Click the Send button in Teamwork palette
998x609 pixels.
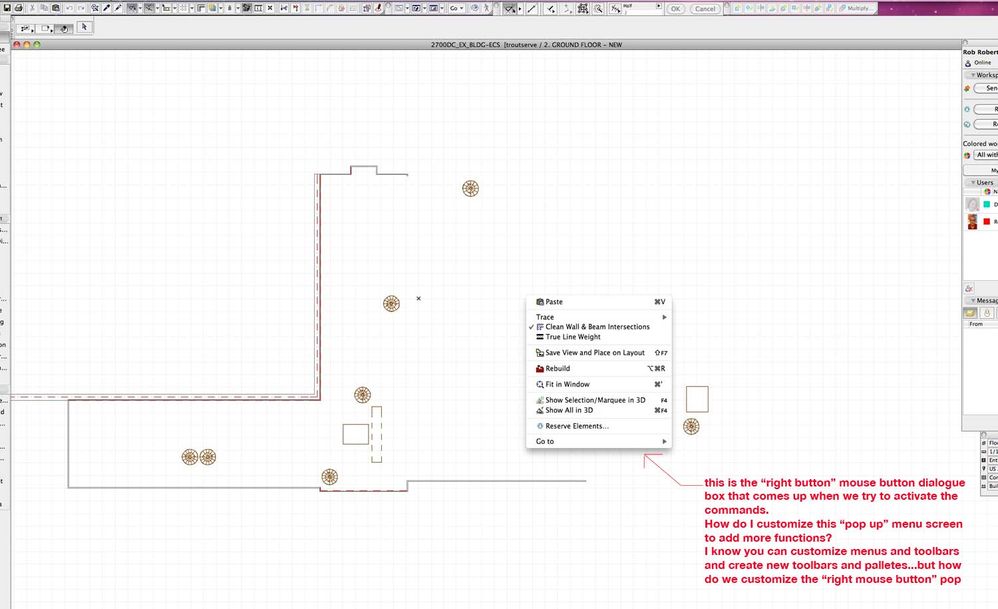[x=986, y=88]
